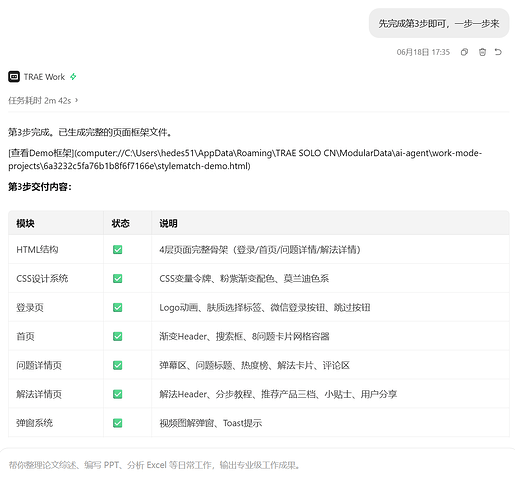Click the heading 第3步交付内容
The image size is (515, 500).
40,187
